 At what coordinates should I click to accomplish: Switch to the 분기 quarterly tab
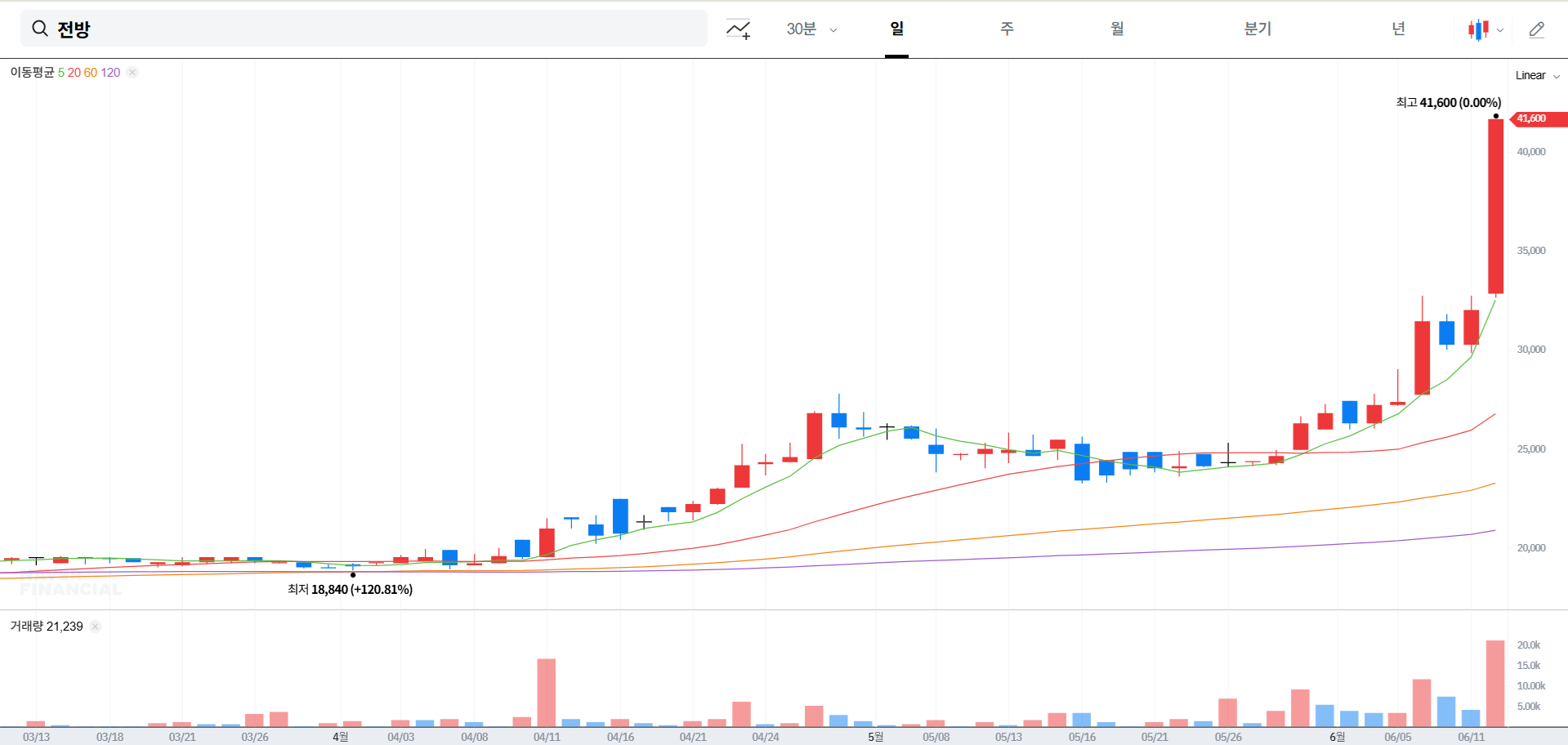pos(1258,29)
